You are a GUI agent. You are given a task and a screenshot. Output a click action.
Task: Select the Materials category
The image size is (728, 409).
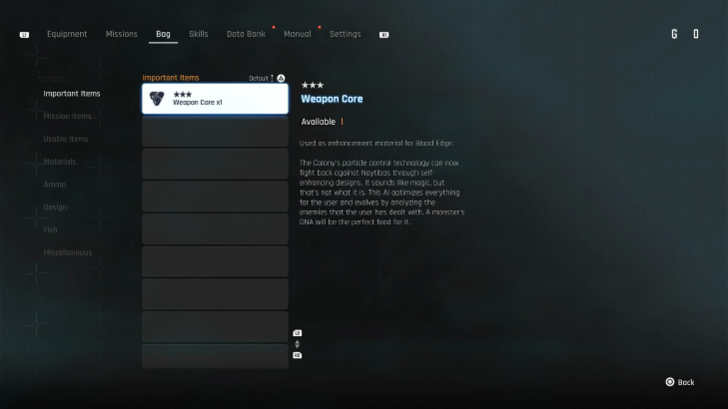[59, 162]
